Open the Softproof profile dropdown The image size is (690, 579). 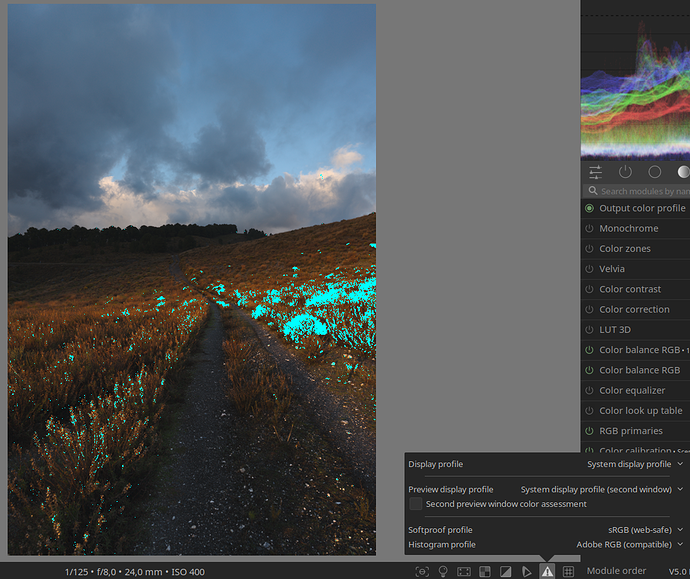pyautogui.click(x=645, y=530)
